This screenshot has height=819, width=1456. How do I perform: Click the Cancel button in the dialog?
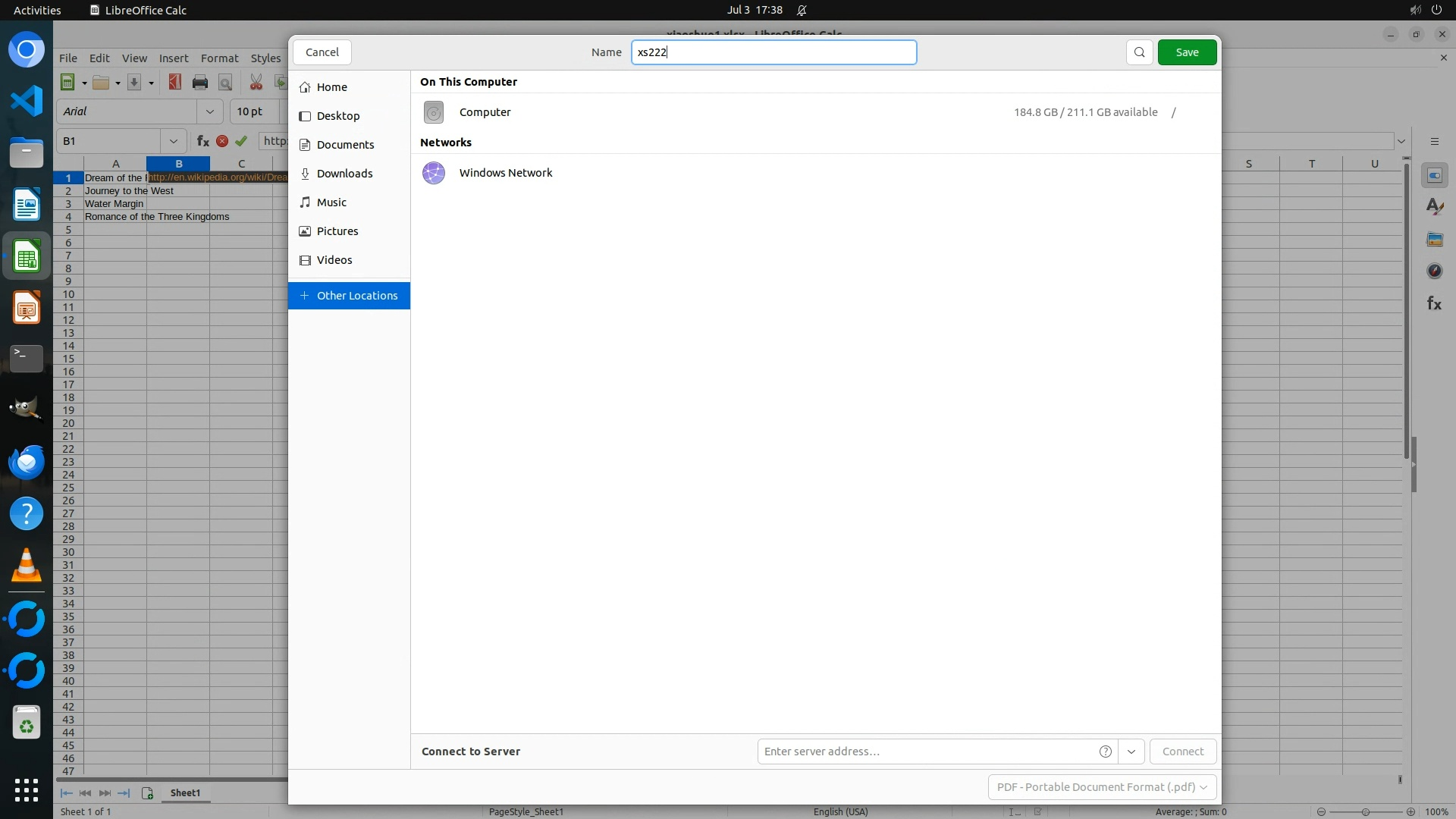coord(322,52)
